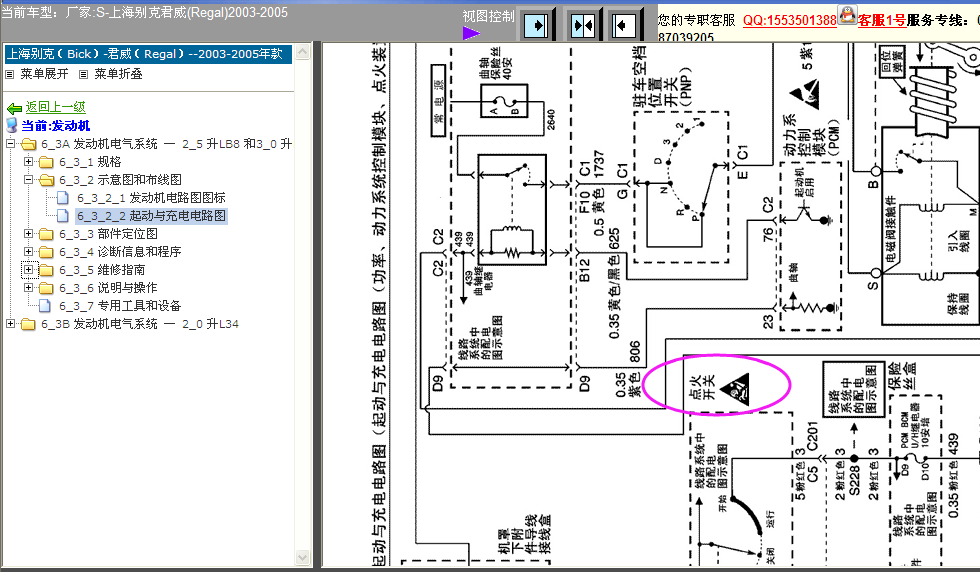Click the 保险丝盒 label in diagram
The image size is (980, 572).
[902, 375]
